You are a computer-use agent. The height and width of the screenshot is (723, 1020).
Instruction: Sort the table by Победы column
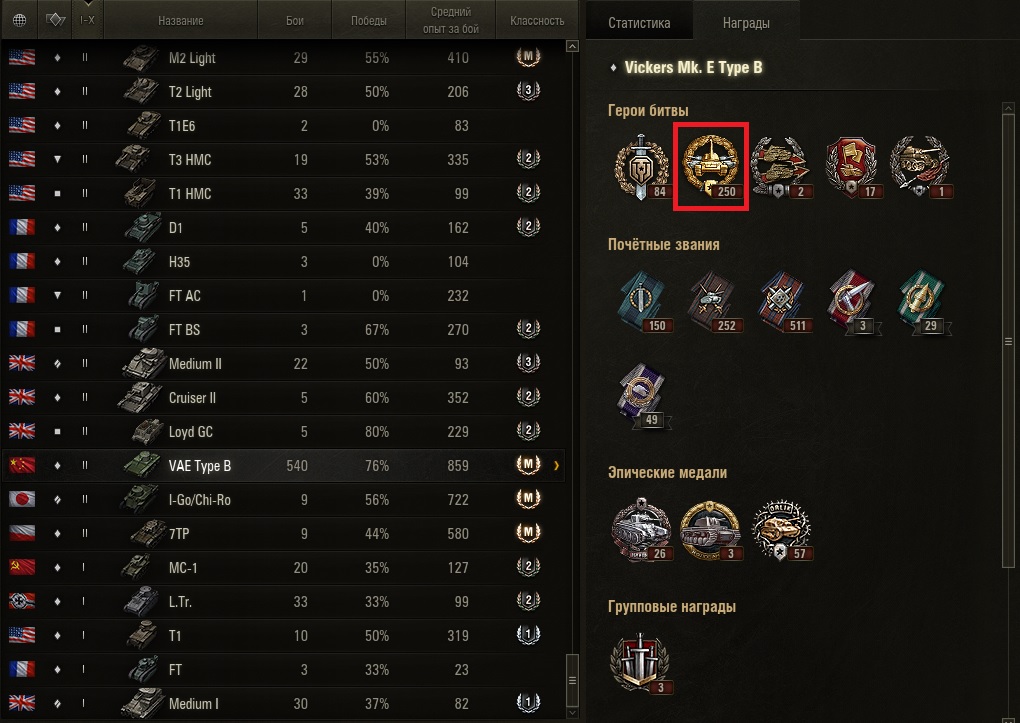(369, 20)
